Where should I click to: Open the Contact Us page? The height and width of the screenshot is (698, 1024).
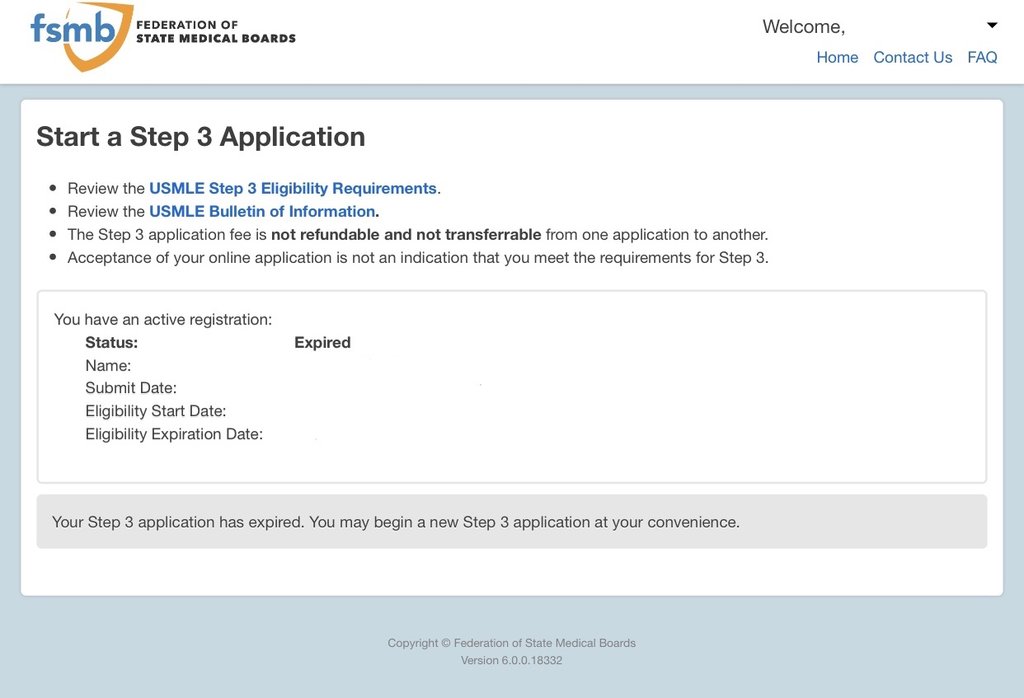click(912, 58)
